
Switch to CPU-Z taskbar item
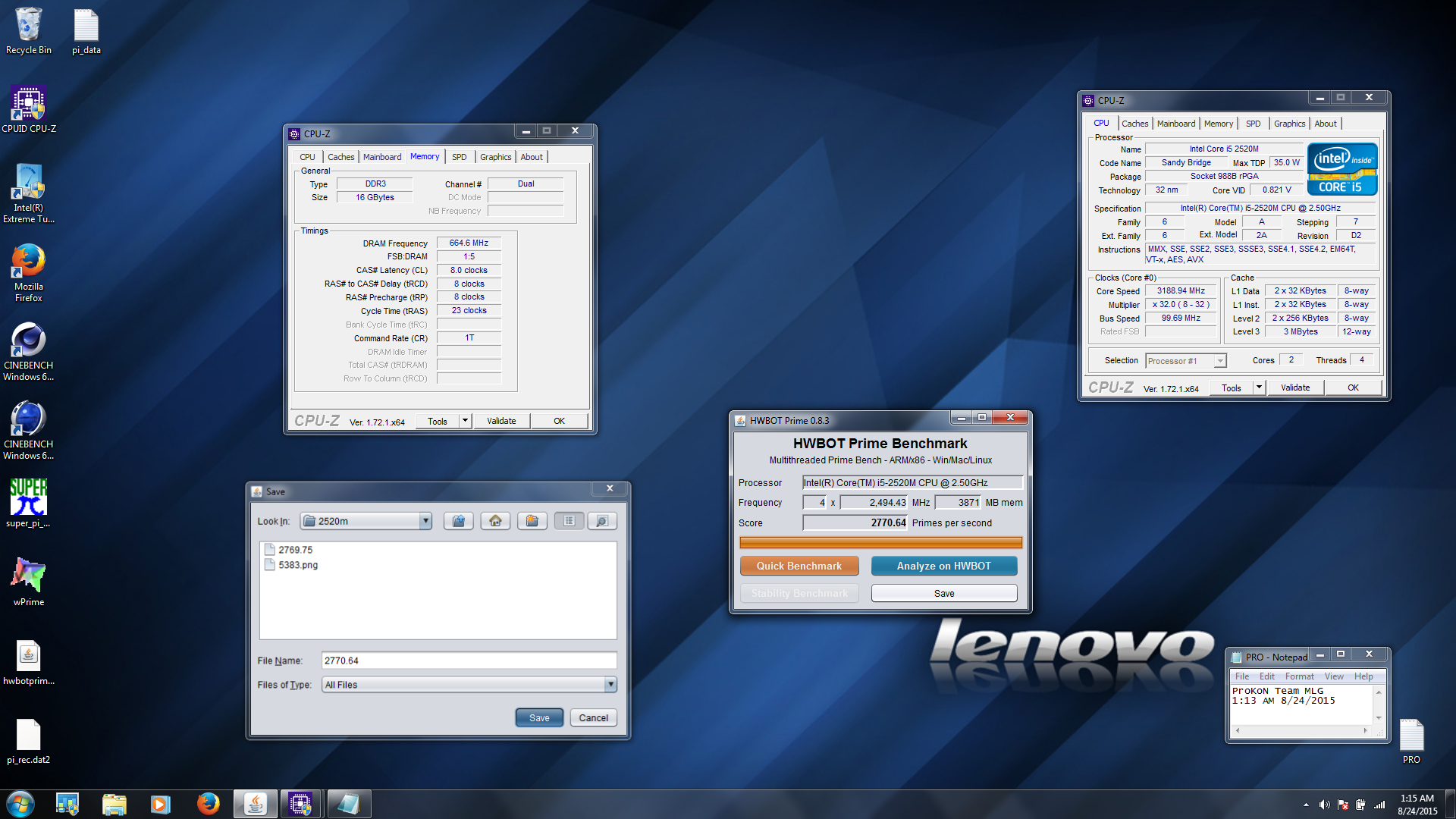pos(301,804)
